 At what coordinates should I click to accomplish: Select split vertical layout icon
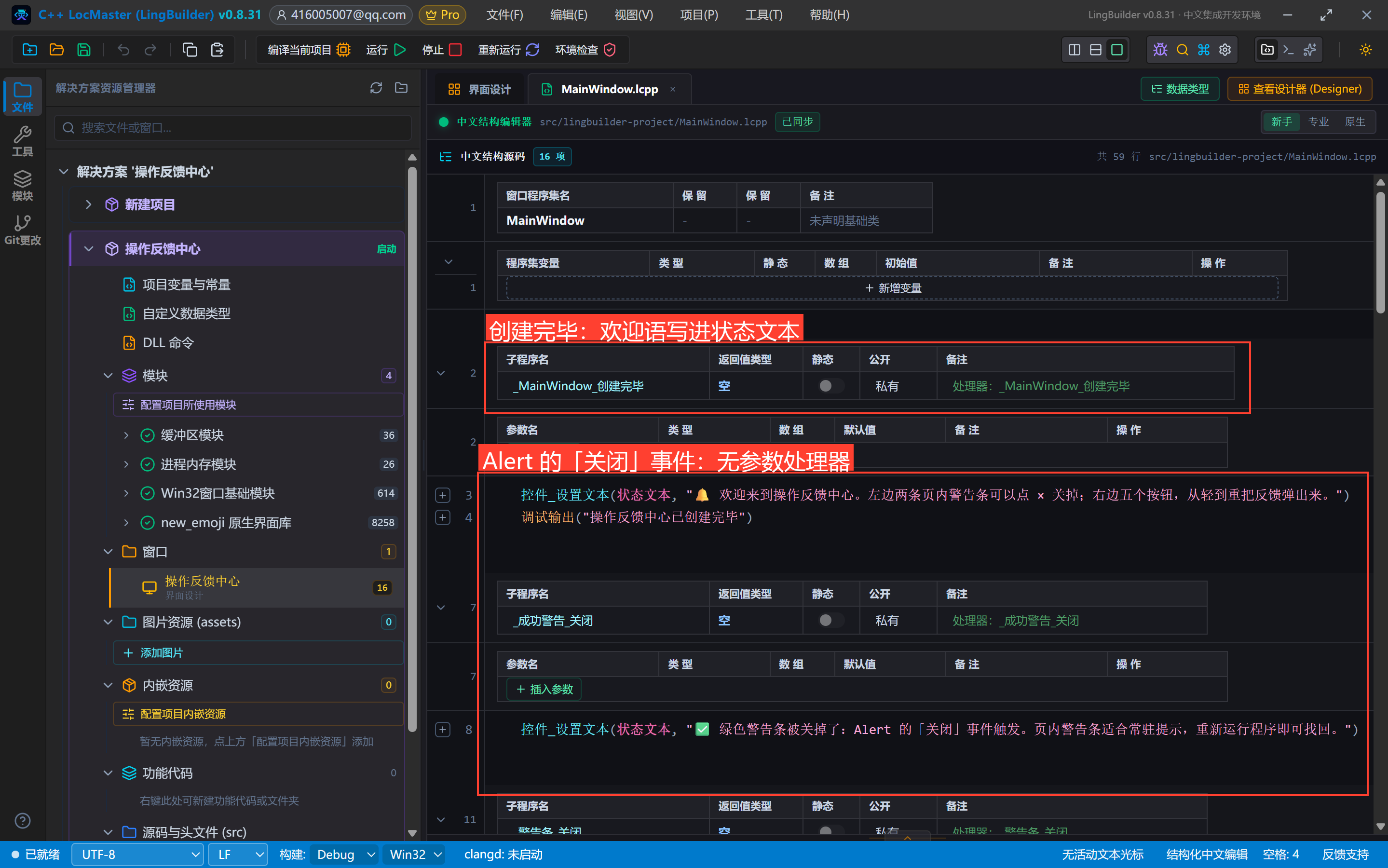[x=1074, y=50]
